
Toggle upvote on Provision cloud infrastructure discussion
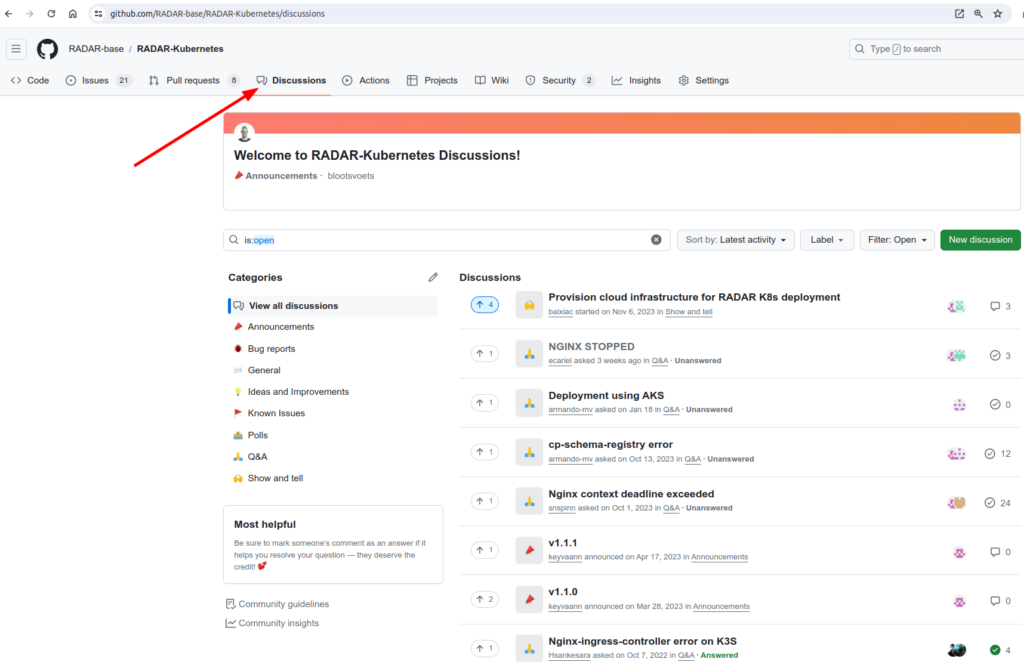pos(485,304)
